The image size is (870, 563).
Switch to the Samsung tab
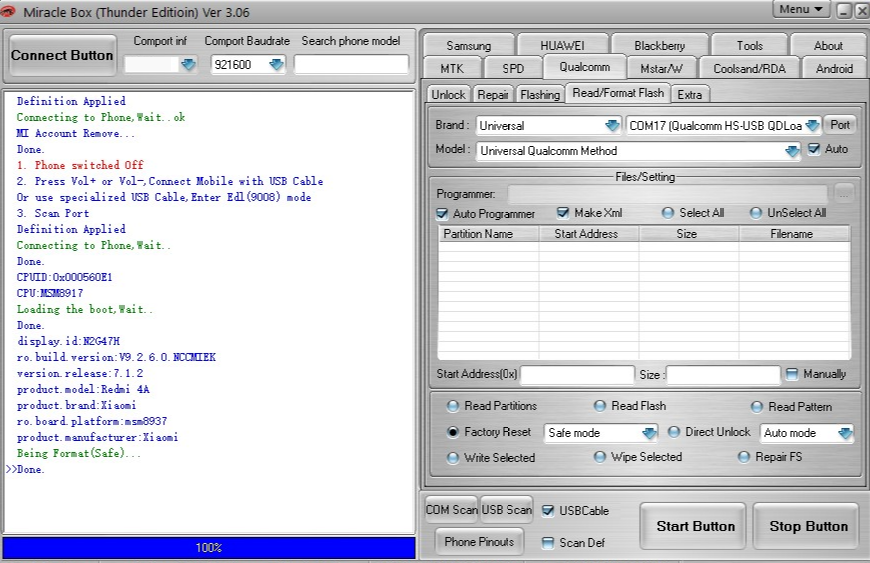469,45
